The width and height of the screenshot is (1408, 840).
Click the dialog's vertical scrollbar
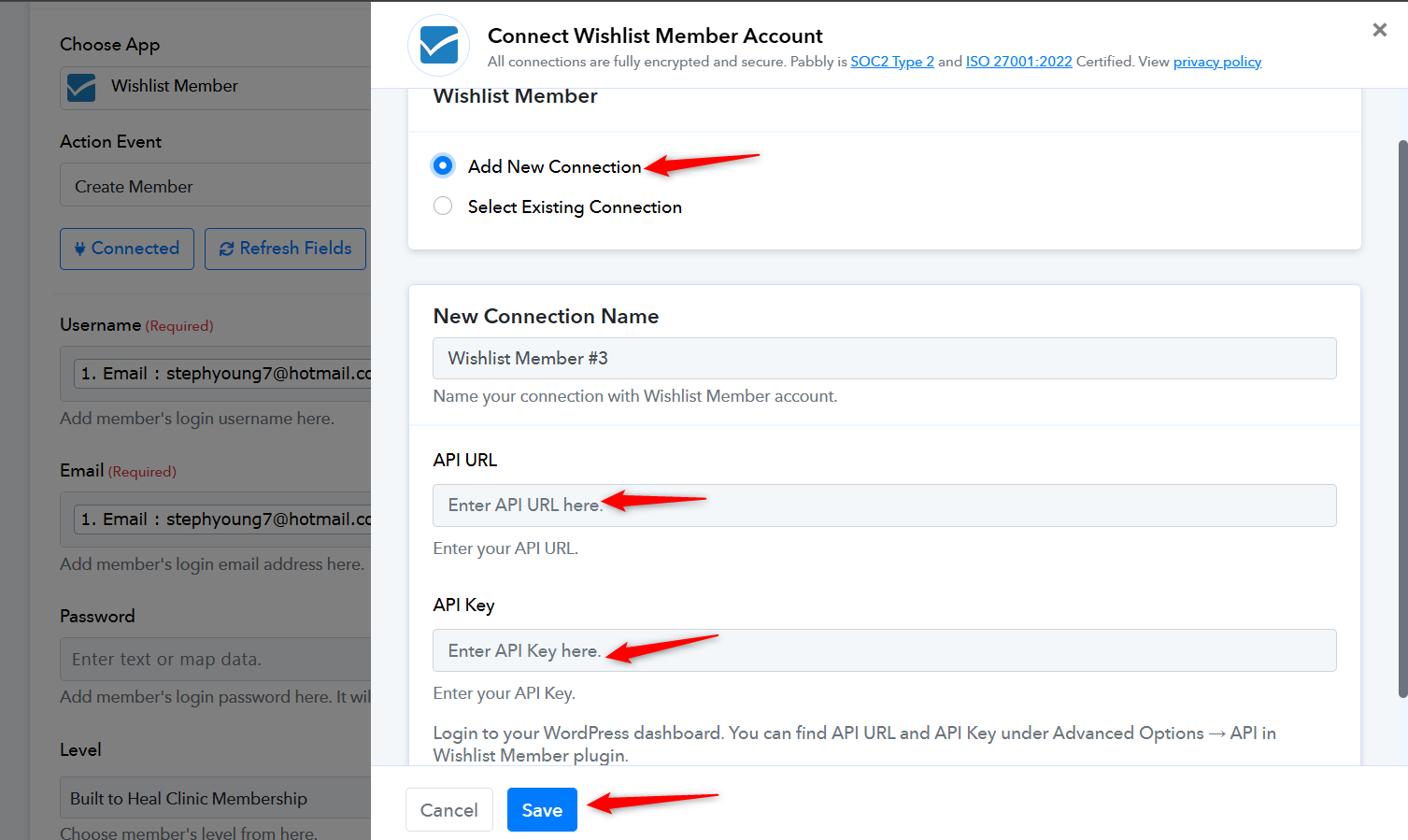coord(1401,419)
